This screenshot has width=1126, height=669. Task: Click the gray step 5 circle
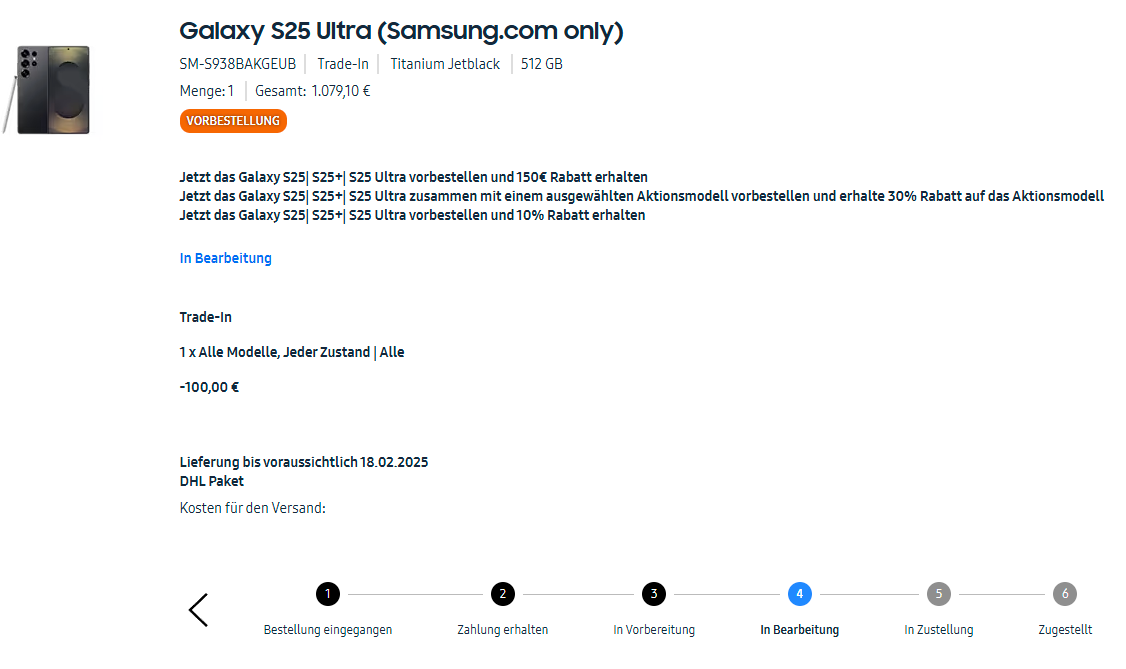[x=938, y=594]
